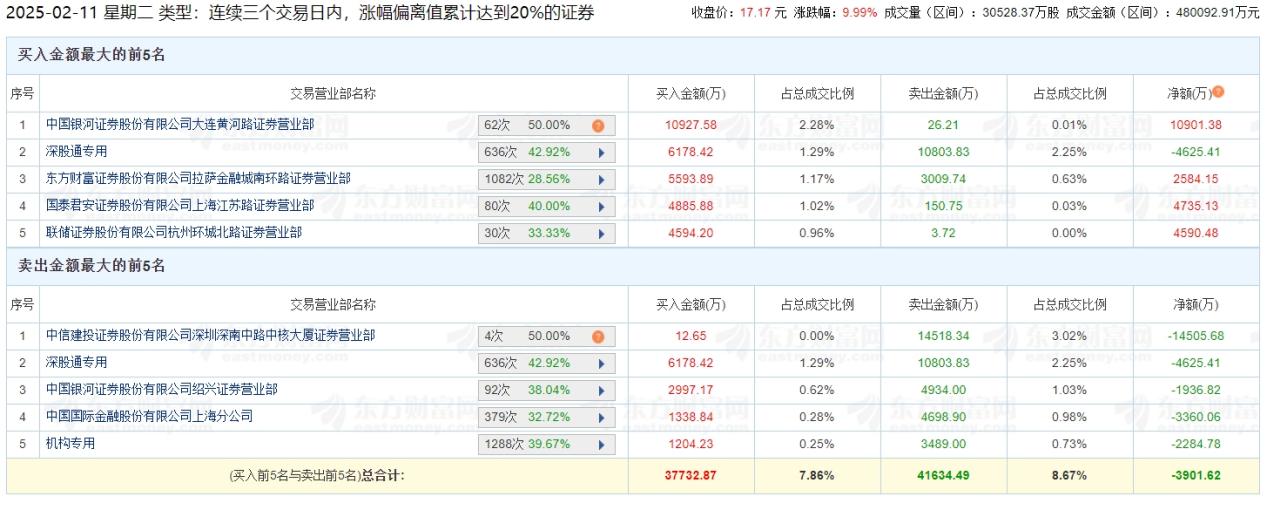Open 中信建投深圳深南中路中核大厦 branch link
Screen dimensions: 1267x510
[x=210, y=336]
